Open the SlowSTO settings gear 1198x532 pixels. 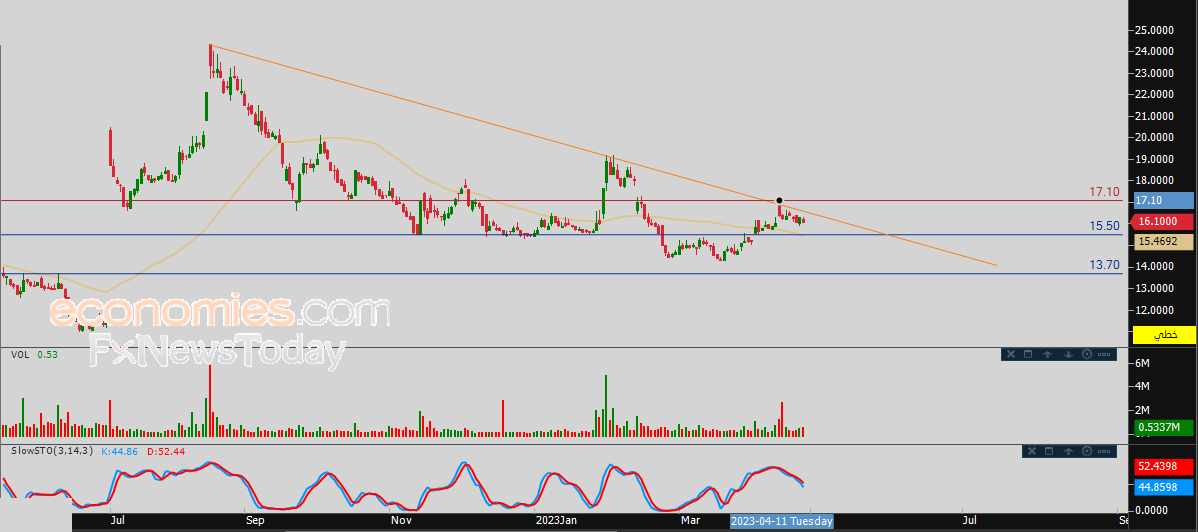click(1086, 452)
